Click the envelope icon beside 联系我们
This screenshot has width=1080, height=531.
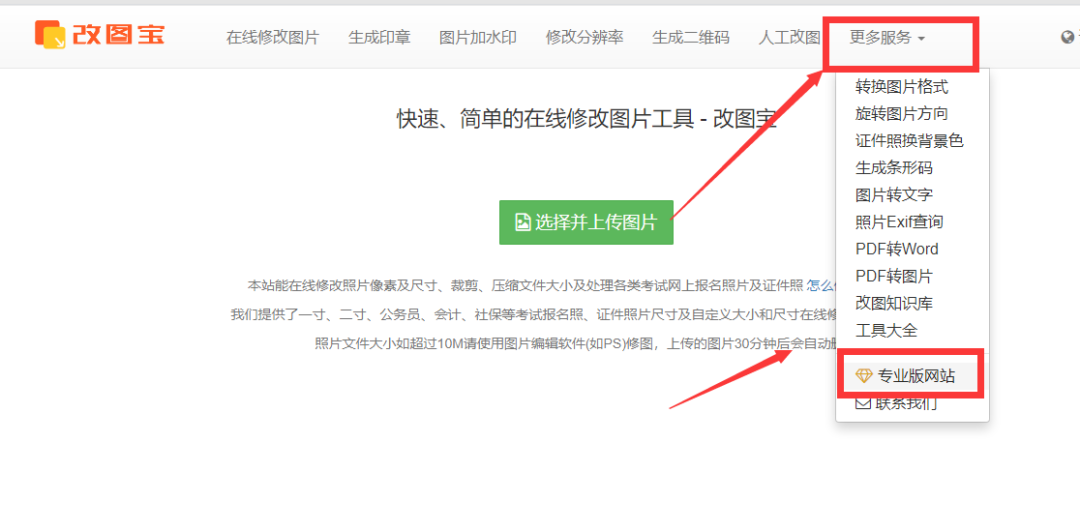863,404
